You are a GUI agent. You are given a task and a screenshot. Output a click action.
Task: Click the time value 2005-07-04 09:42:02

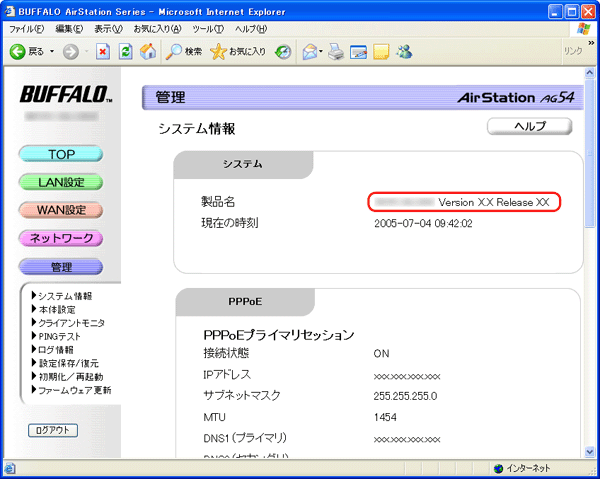[423, 223]
